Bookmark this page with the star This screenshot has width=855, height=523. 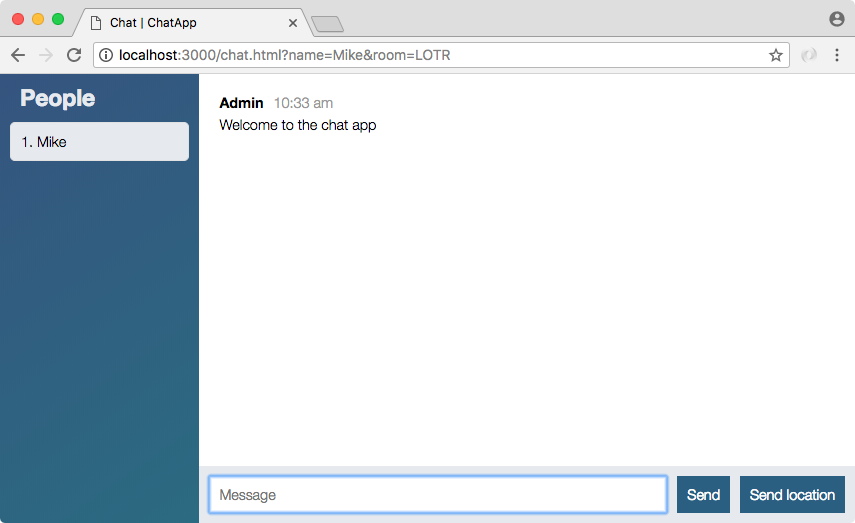[x=776, y=55]
